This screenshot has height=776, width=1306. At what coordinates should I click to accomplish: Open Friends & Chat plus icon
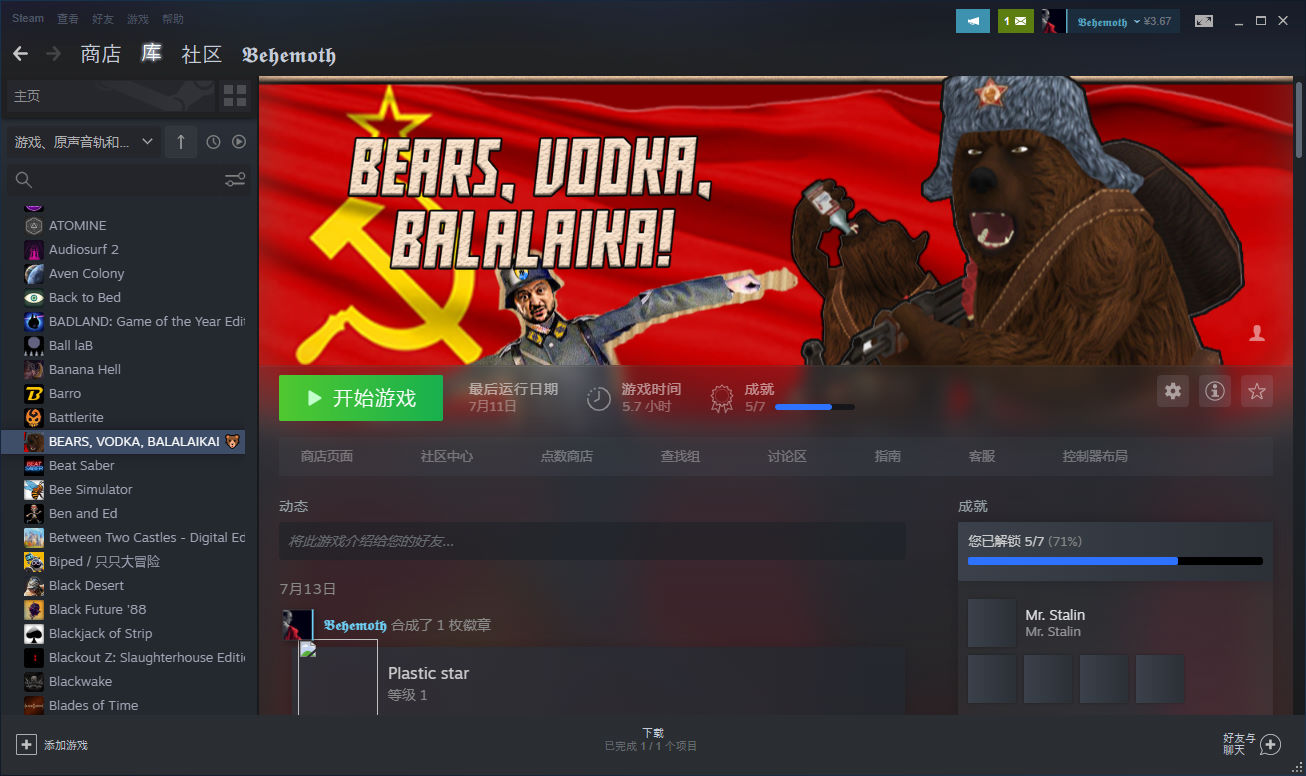point(1270,744)
